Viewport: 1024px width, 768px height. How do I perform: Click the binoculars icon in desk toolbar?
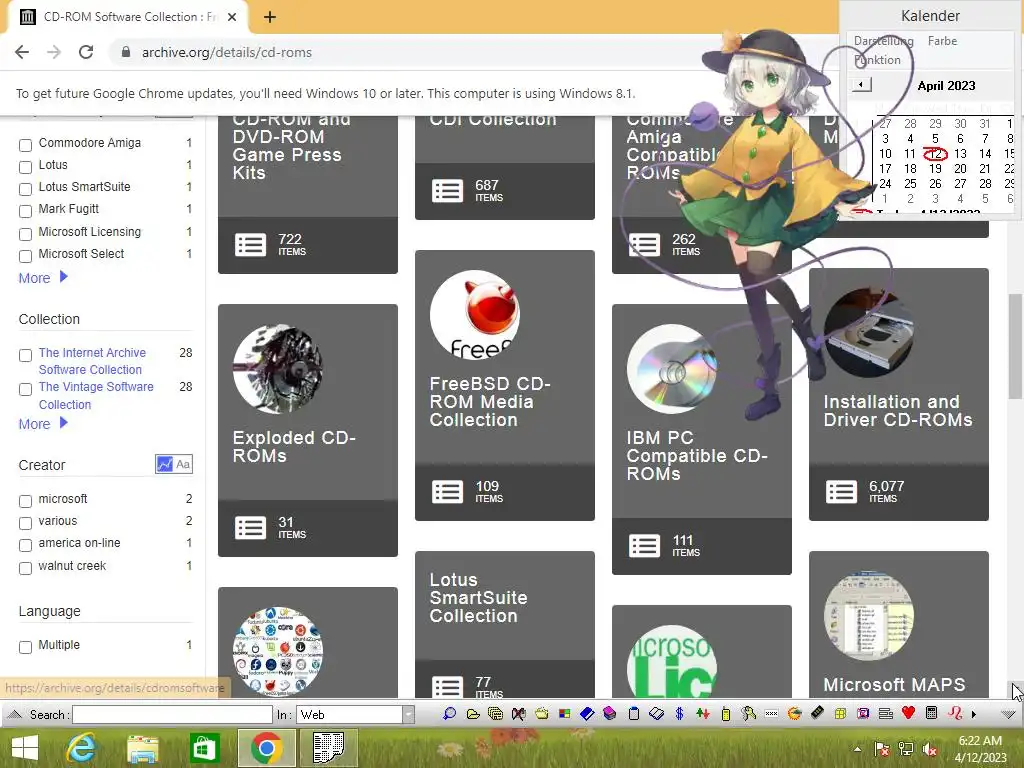pos(519,714)
